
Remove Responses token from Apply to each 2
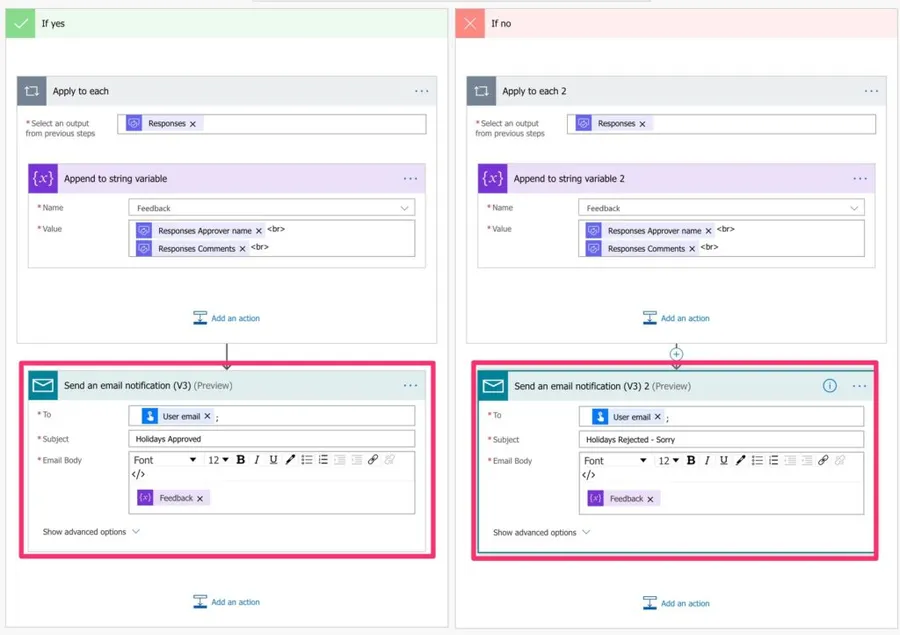coord(642,124)
